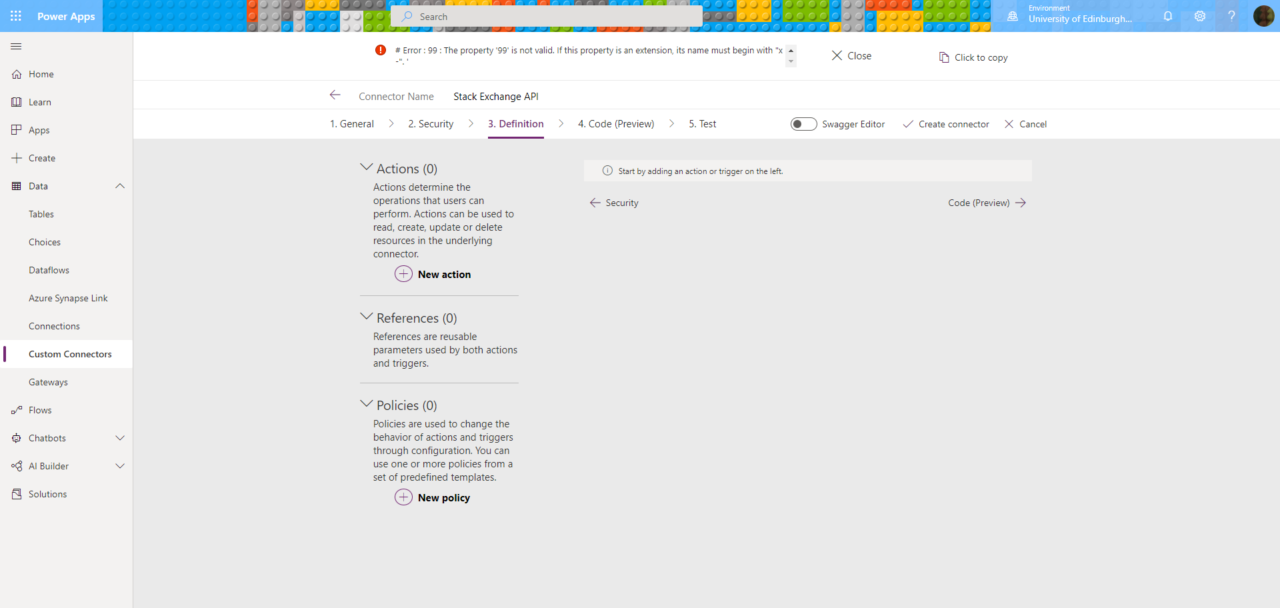Add a new policy with plus icon

click(x=404, y=497)
